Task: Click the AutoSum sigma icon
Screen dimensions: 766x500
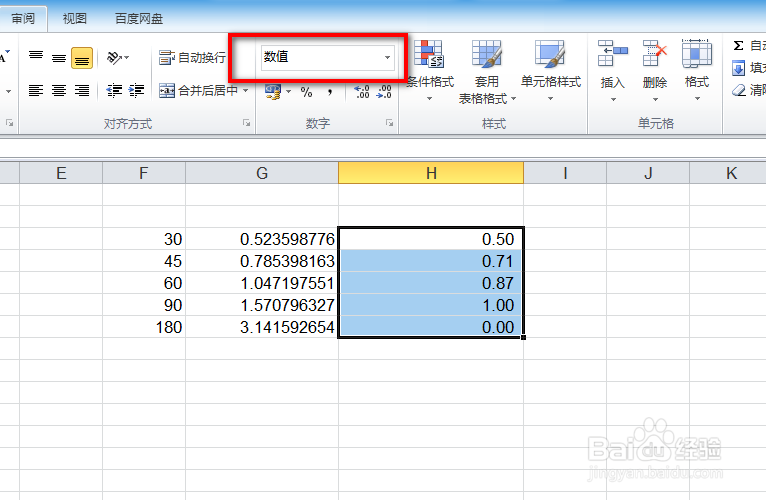Action: 738,45
